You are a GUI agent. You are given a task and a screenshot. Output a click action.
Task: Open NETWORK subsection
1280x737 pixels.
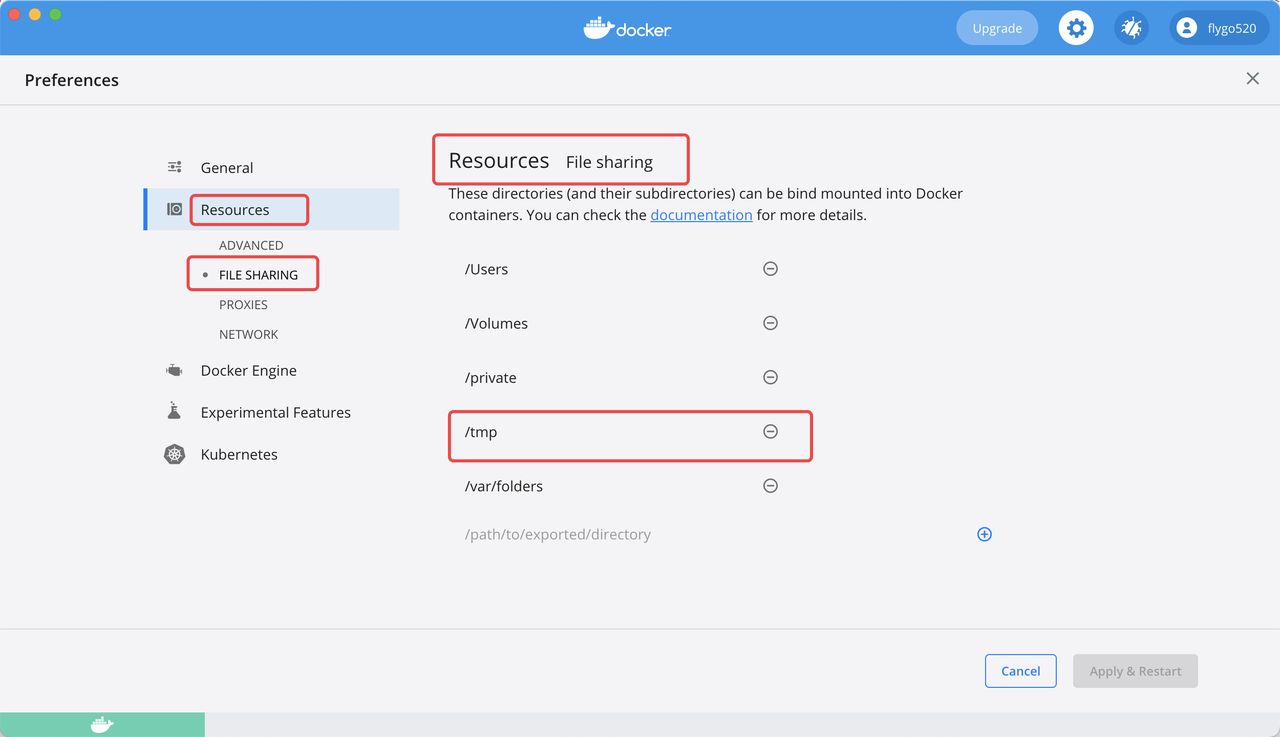click(248, 335)
